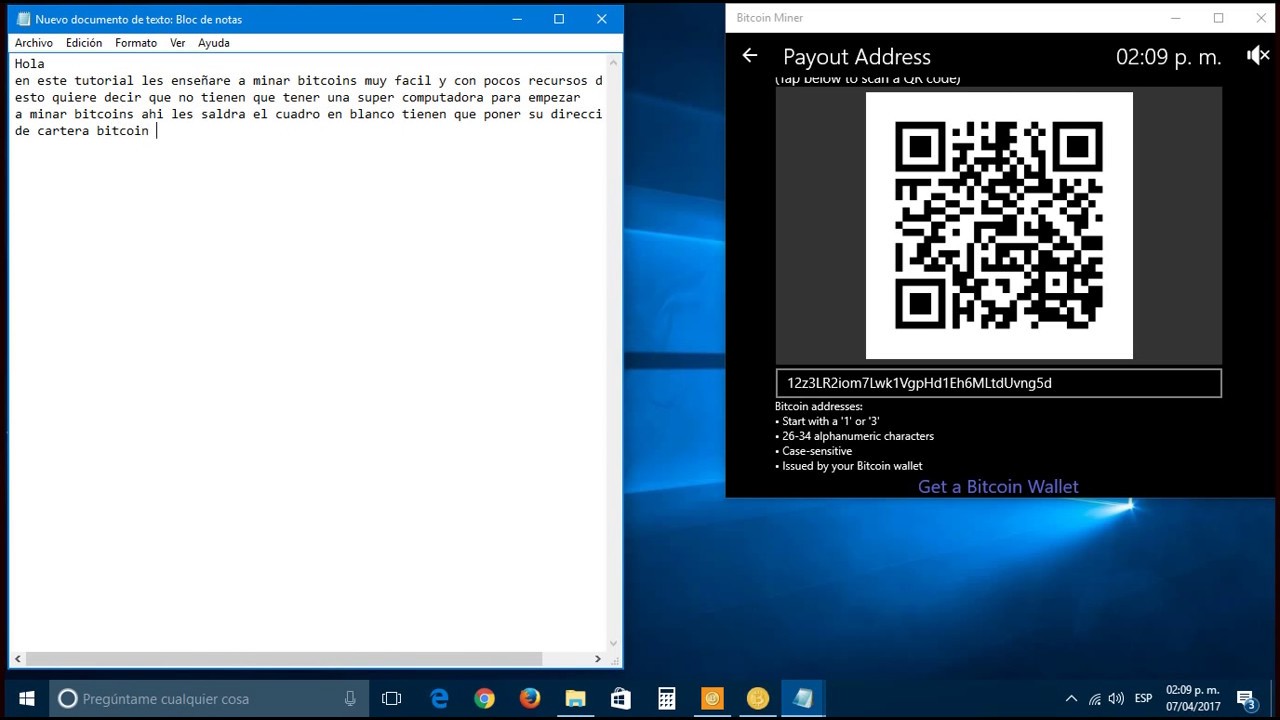
Task: Maximize the Notepad window
Action: 559,19
